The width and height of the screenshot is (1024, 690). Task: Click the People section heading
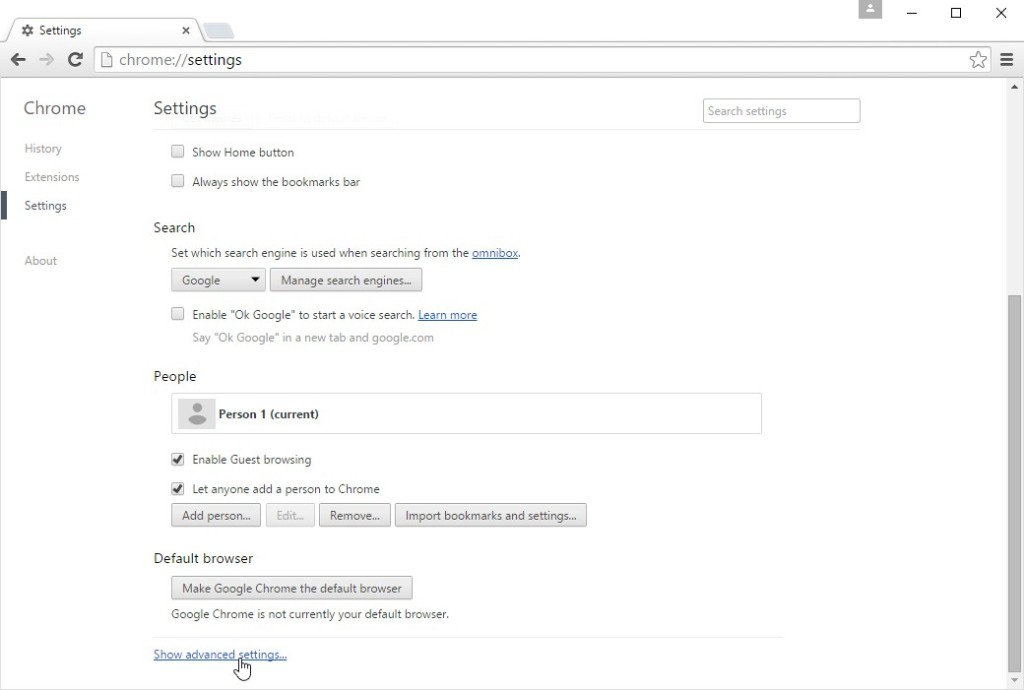tap(174, 377)
